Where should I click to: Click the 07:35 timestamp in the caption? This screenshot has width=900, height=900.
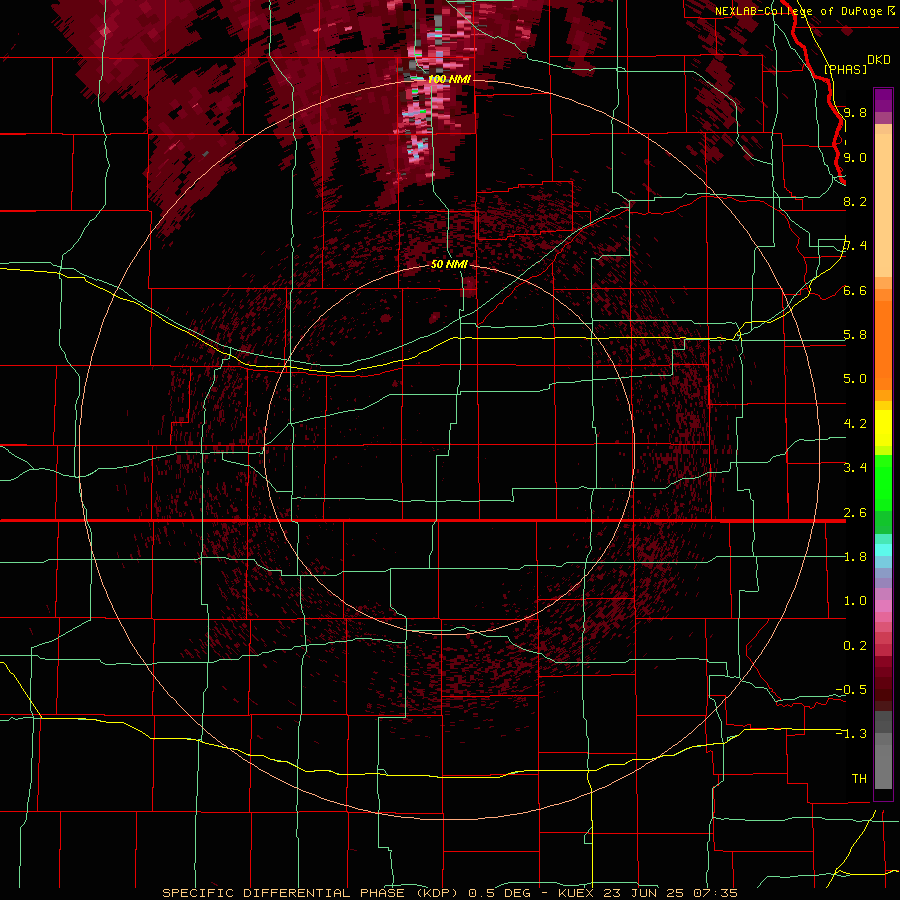point(717,893)
